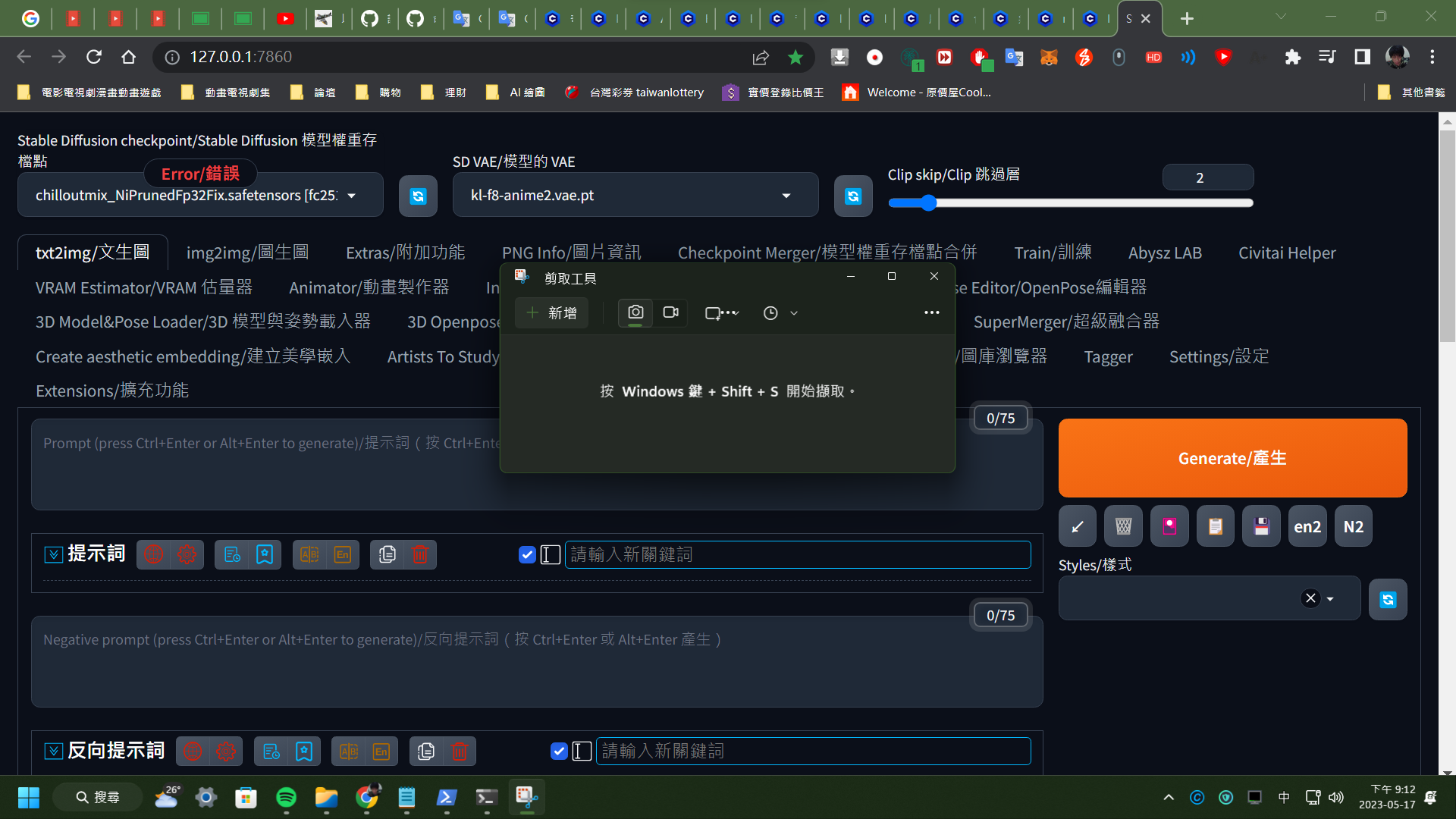
Task: Refresh the SD VAE model list
Action: click(x=852, y=196)
